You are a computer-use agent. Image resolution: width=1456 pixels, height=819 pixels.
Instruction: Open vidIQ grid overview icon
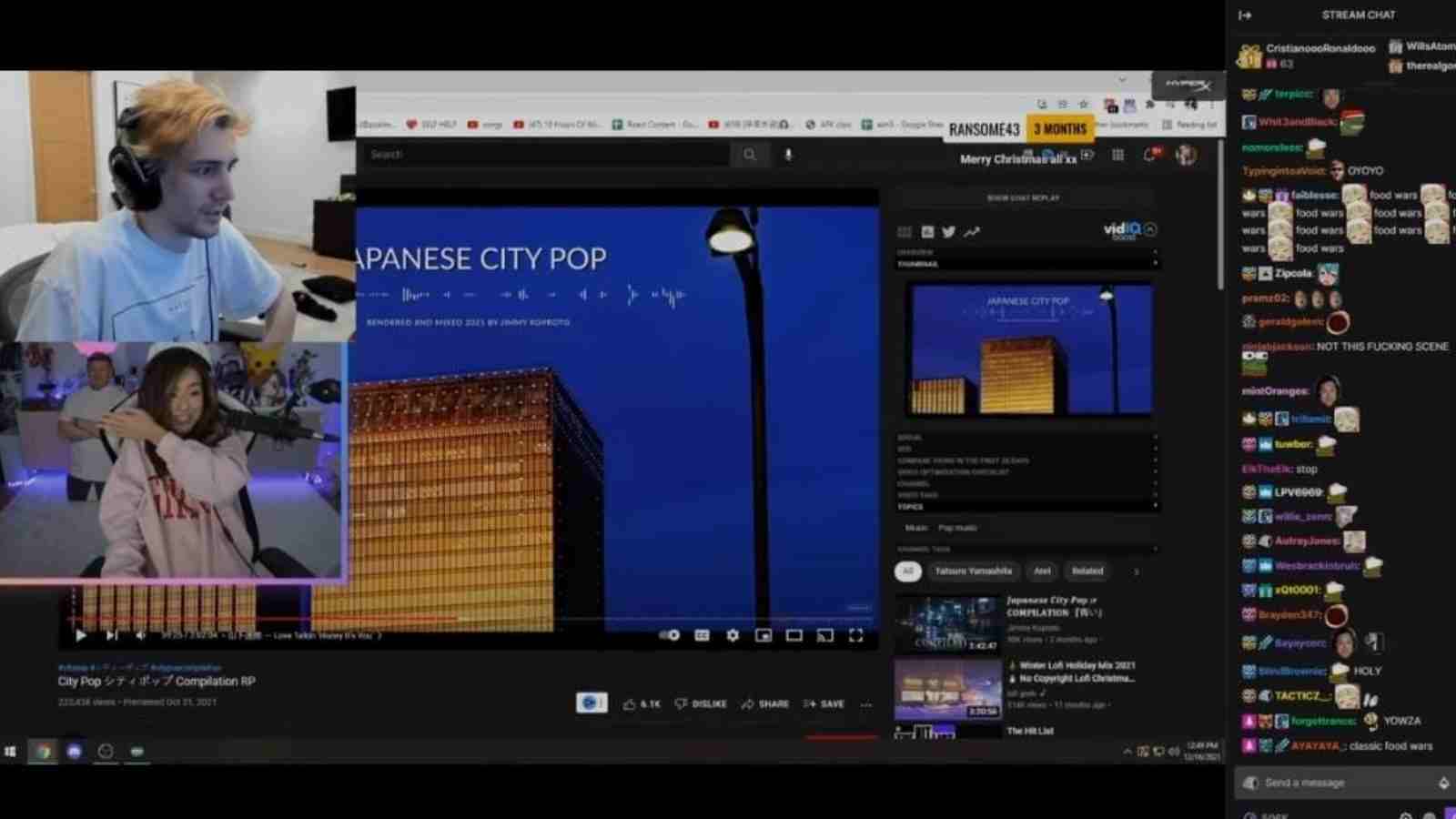point(905,232)
